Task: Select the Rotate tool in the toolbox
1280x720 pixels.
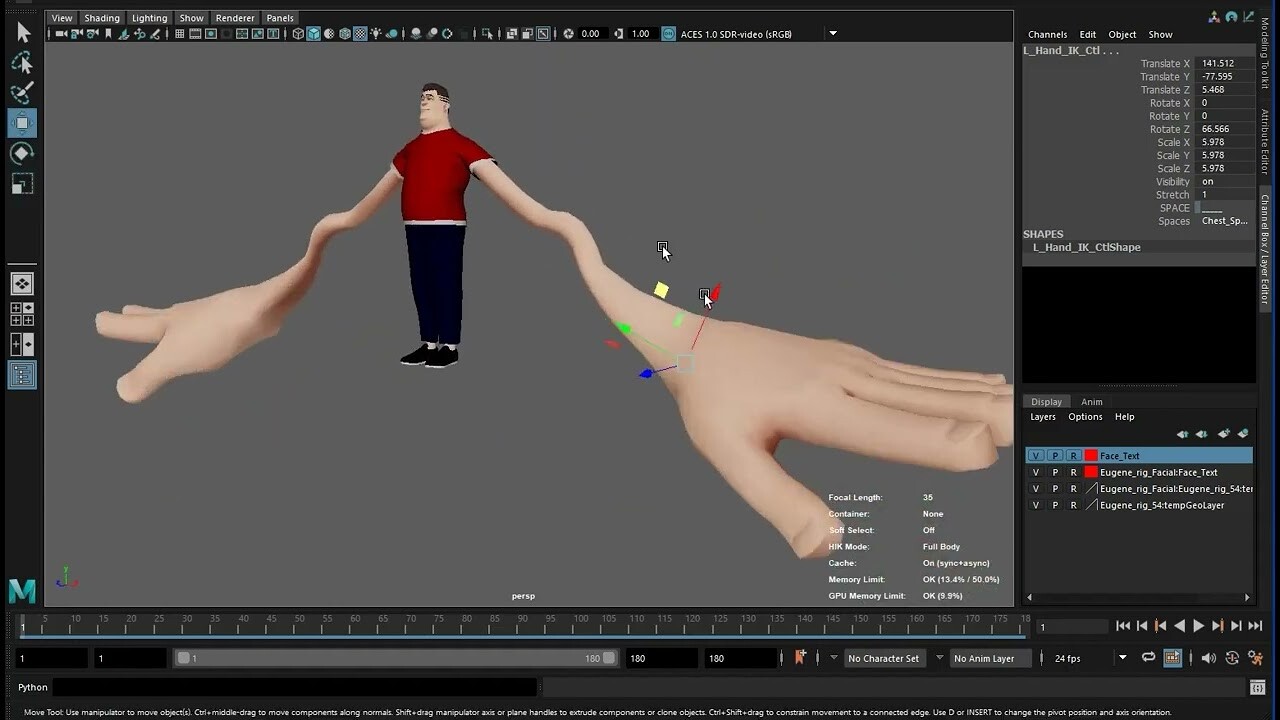Action: pyautogui.click(x=22, y=152)
